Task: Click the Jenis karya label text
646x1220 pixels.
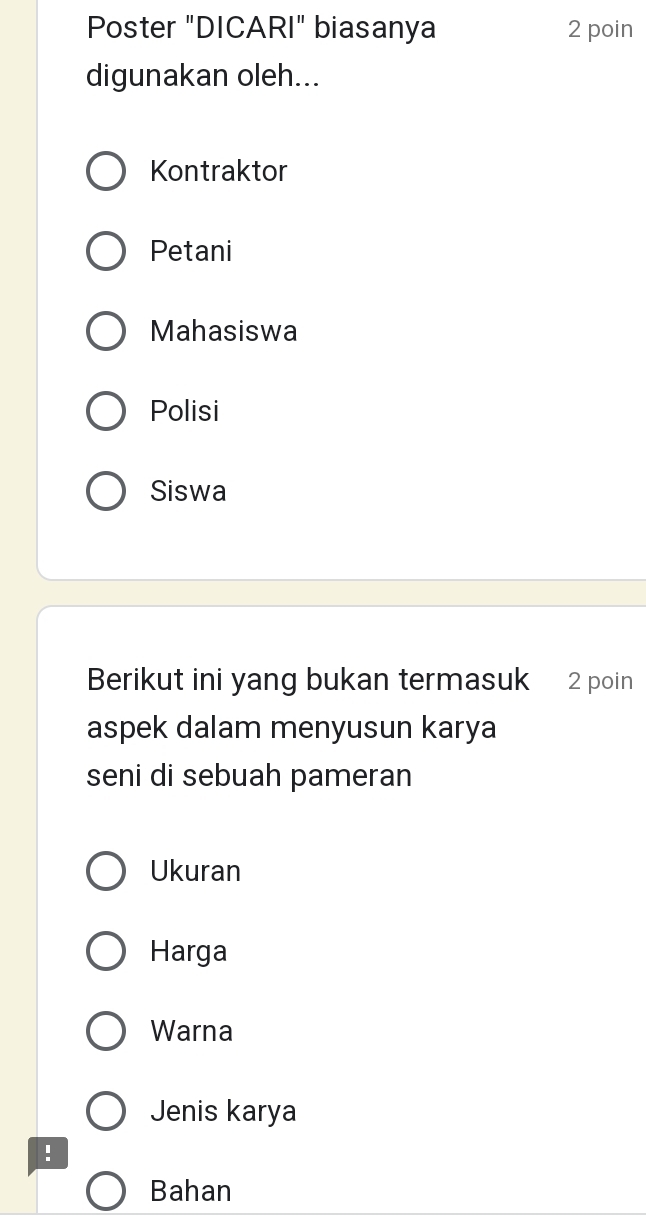Action: [x=224, y=1111]
